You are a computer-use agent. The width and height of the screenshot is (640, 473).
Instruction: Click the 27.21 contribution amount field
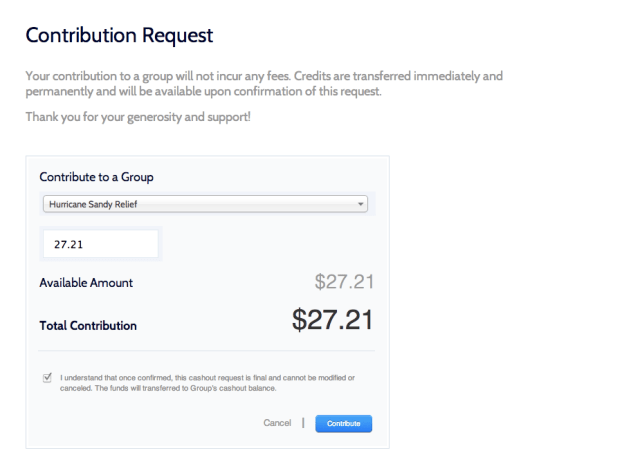pos(100,243)
